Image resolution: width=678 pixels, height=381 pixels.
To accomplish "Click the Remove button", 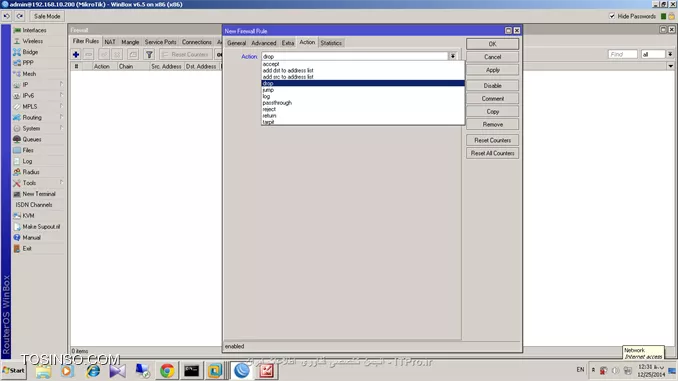I will 493,125.
